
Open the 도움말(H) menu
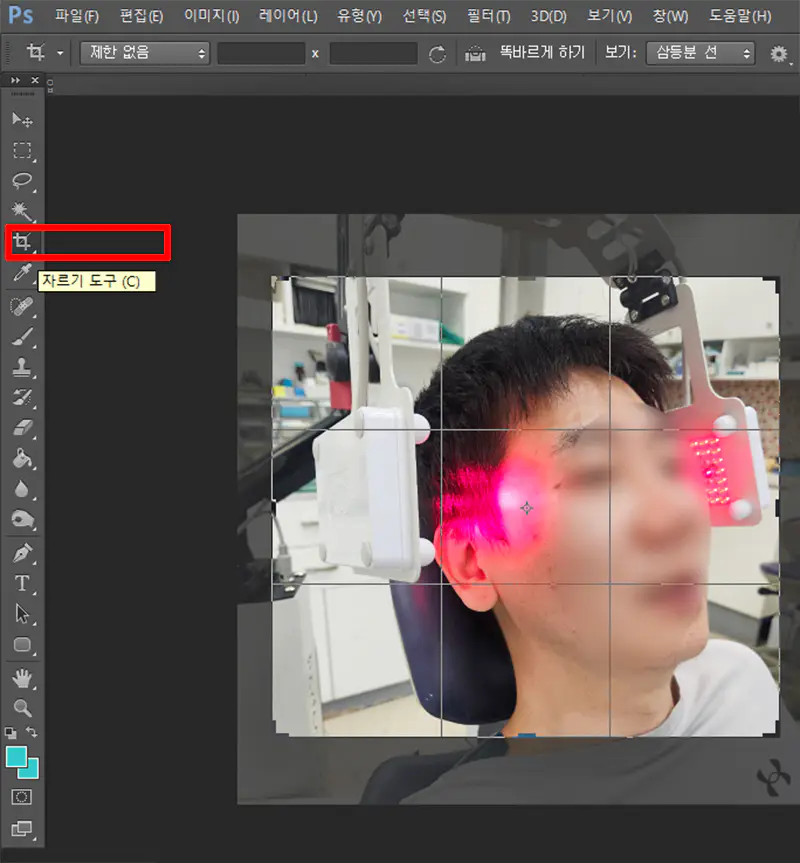(740, 16)
